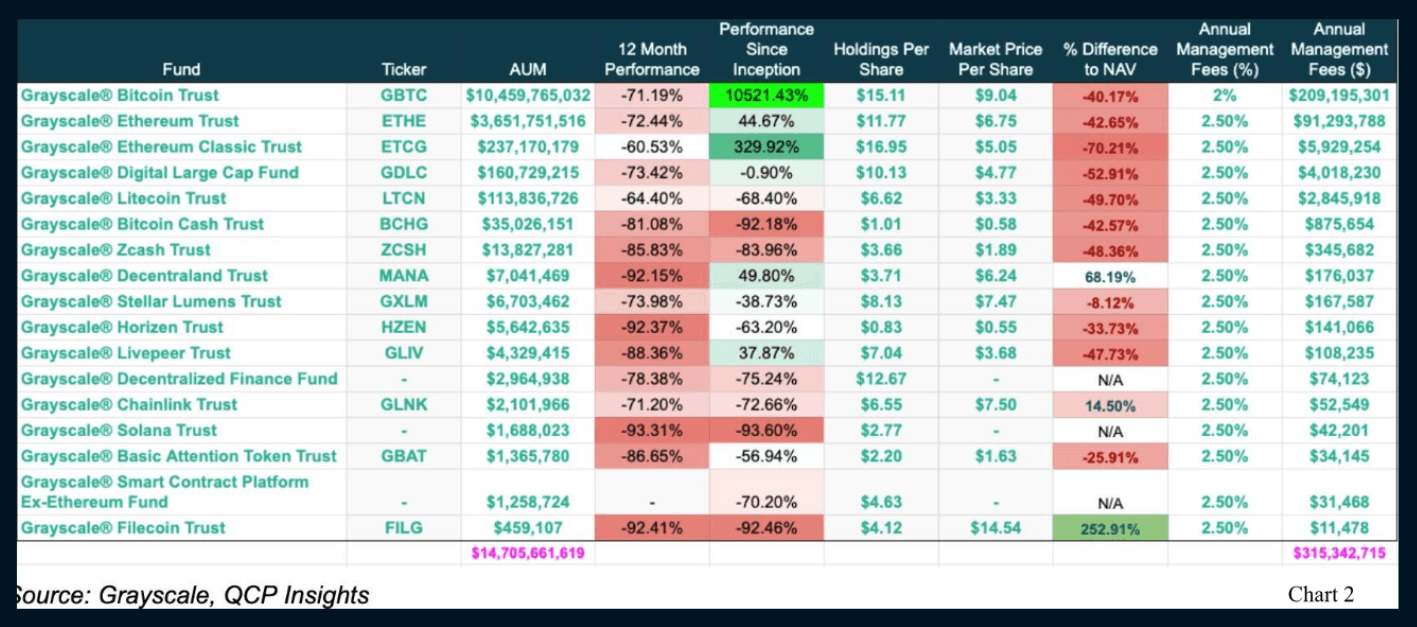Select the Grayscale® Stellar Lumens Trust name

coord(151,302)
